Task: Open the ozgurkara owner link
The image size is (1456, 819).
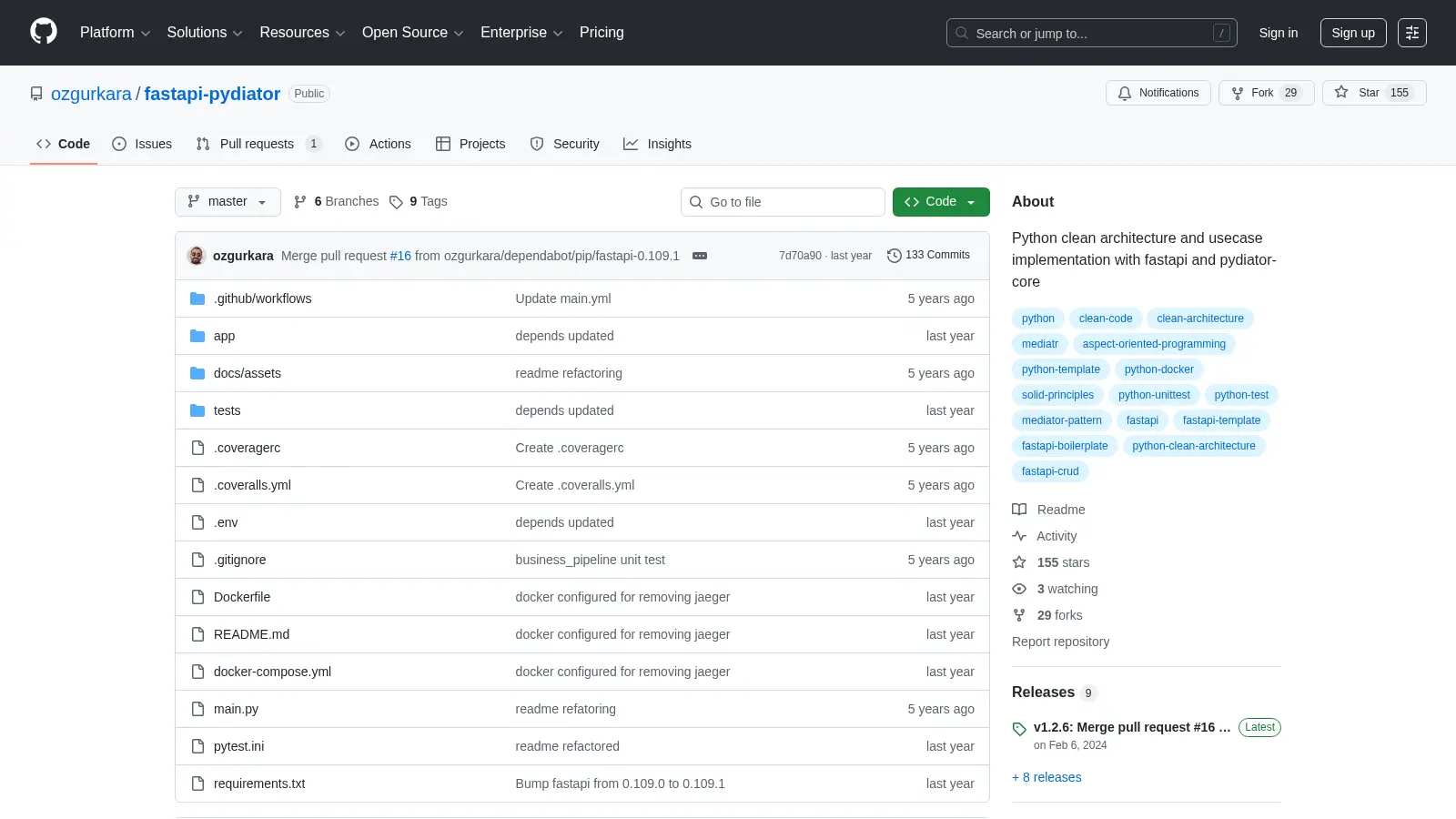Action: (91, 94)
